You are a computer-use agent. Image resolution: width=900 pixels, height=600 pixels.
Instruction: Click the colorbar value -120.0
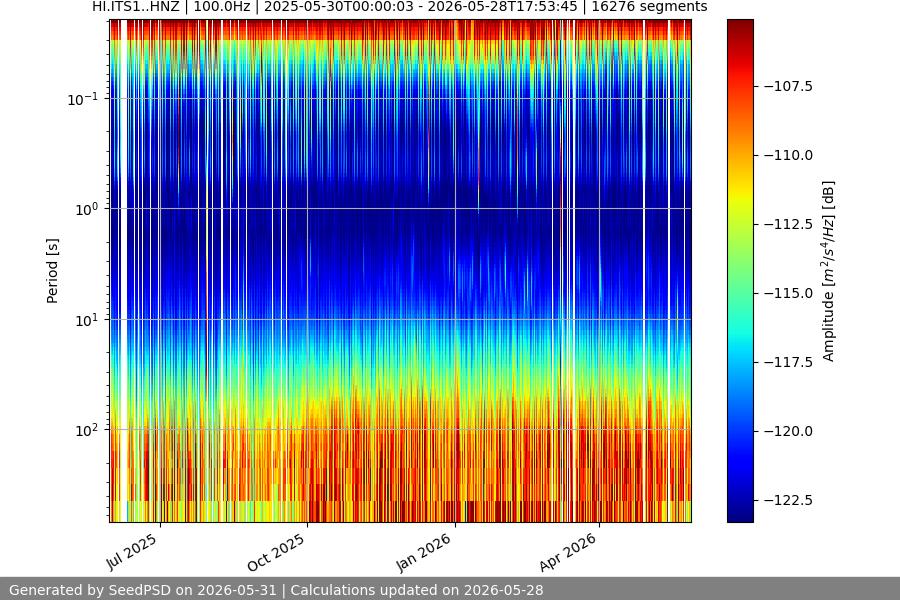coord(788,431)
